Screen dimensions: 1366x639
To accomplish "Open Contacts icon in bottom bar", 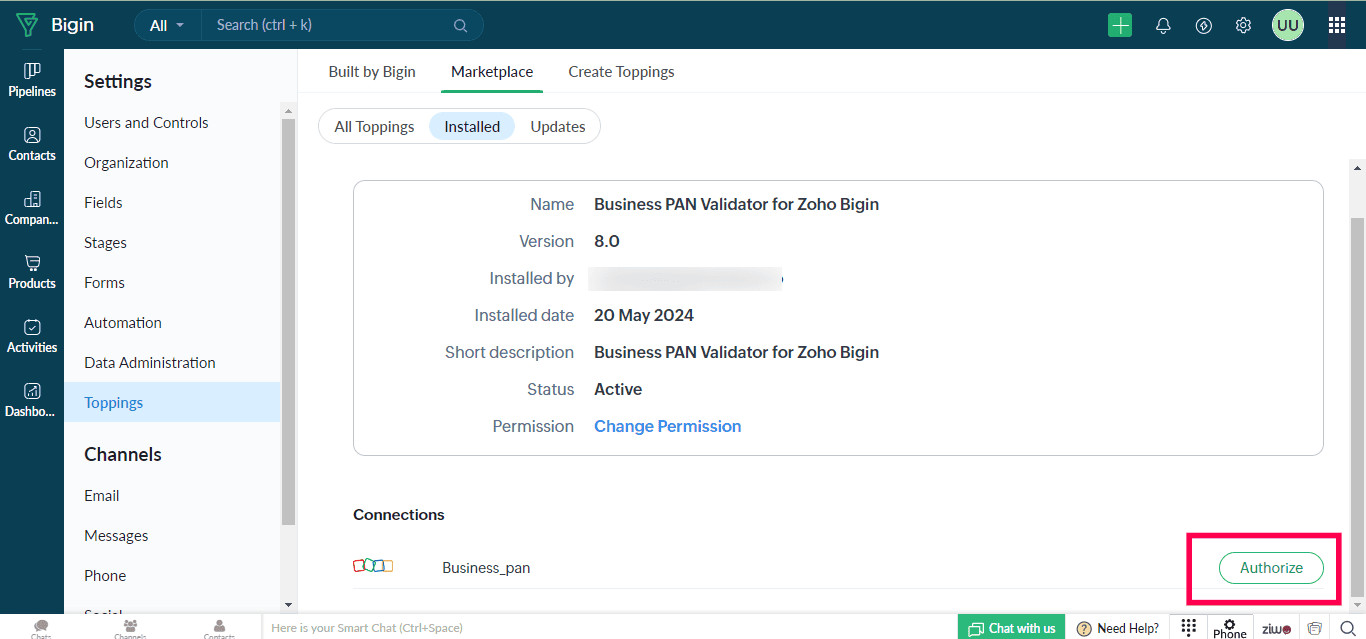I will 219,629.
